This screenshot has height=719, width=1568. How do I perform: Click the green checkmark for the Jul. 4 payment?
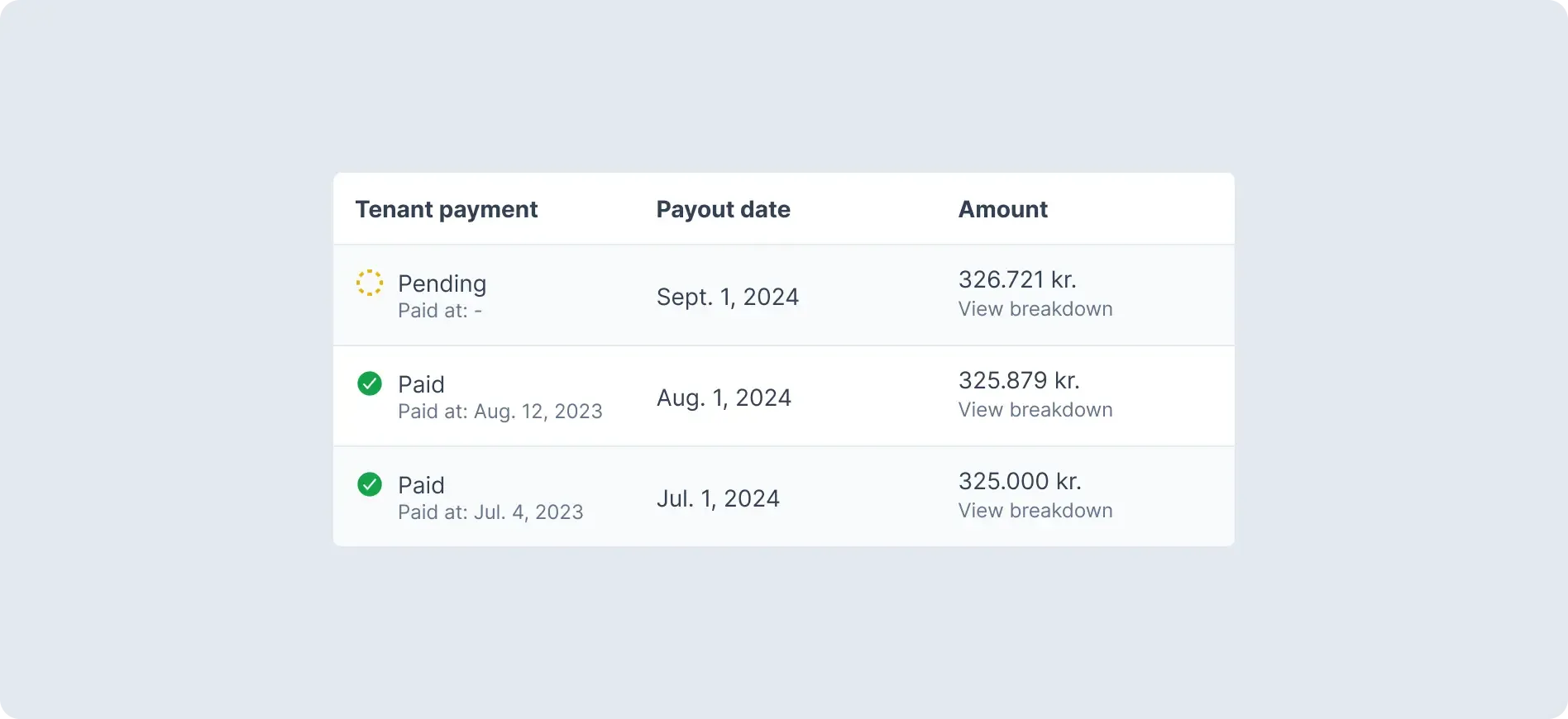tap(369, 484)
